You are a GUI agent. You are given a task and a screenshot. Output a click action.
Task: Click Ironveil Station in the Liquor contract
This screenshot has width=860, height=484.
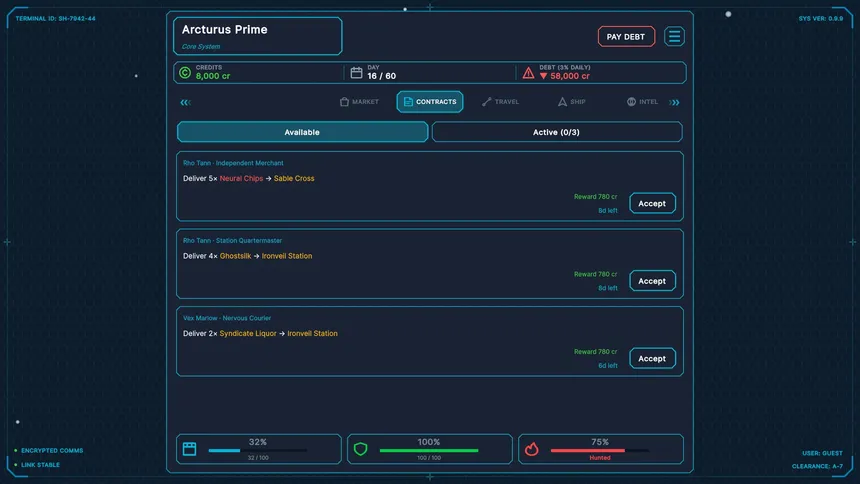pyautogui.click(x=313, y=333)
